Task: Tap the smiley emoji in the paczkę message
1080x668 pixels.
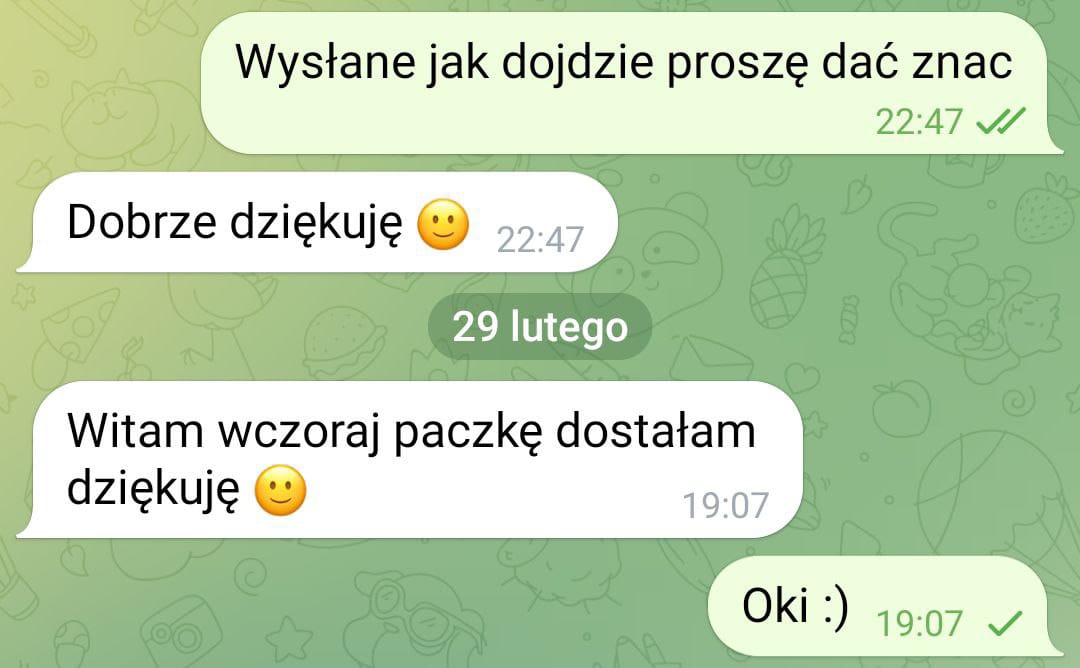Action: (280, 490)
